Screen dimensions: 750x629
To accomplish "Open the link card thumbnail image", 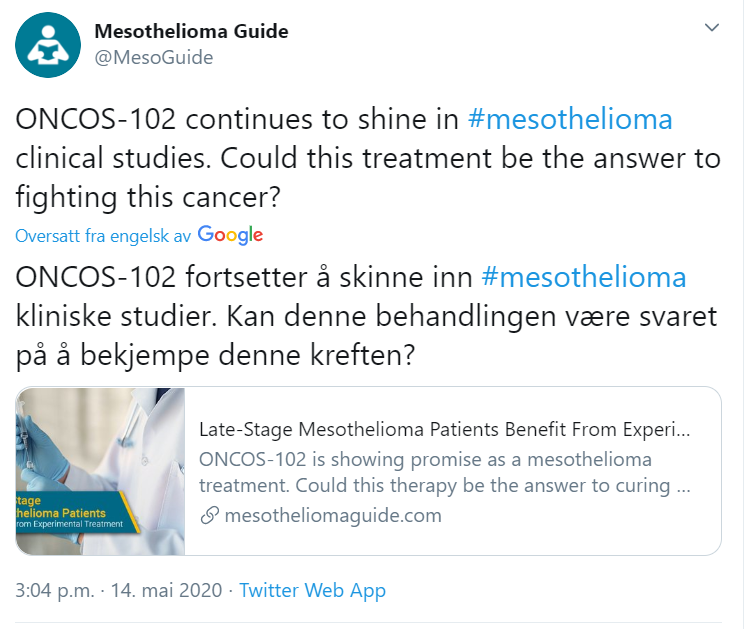I will point(100,471).
